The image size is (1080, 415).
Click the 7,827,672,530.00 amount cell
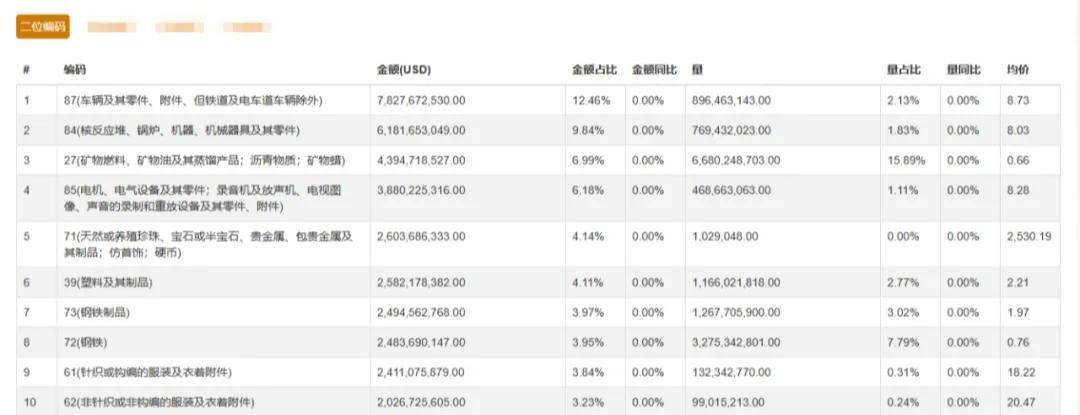421,101
